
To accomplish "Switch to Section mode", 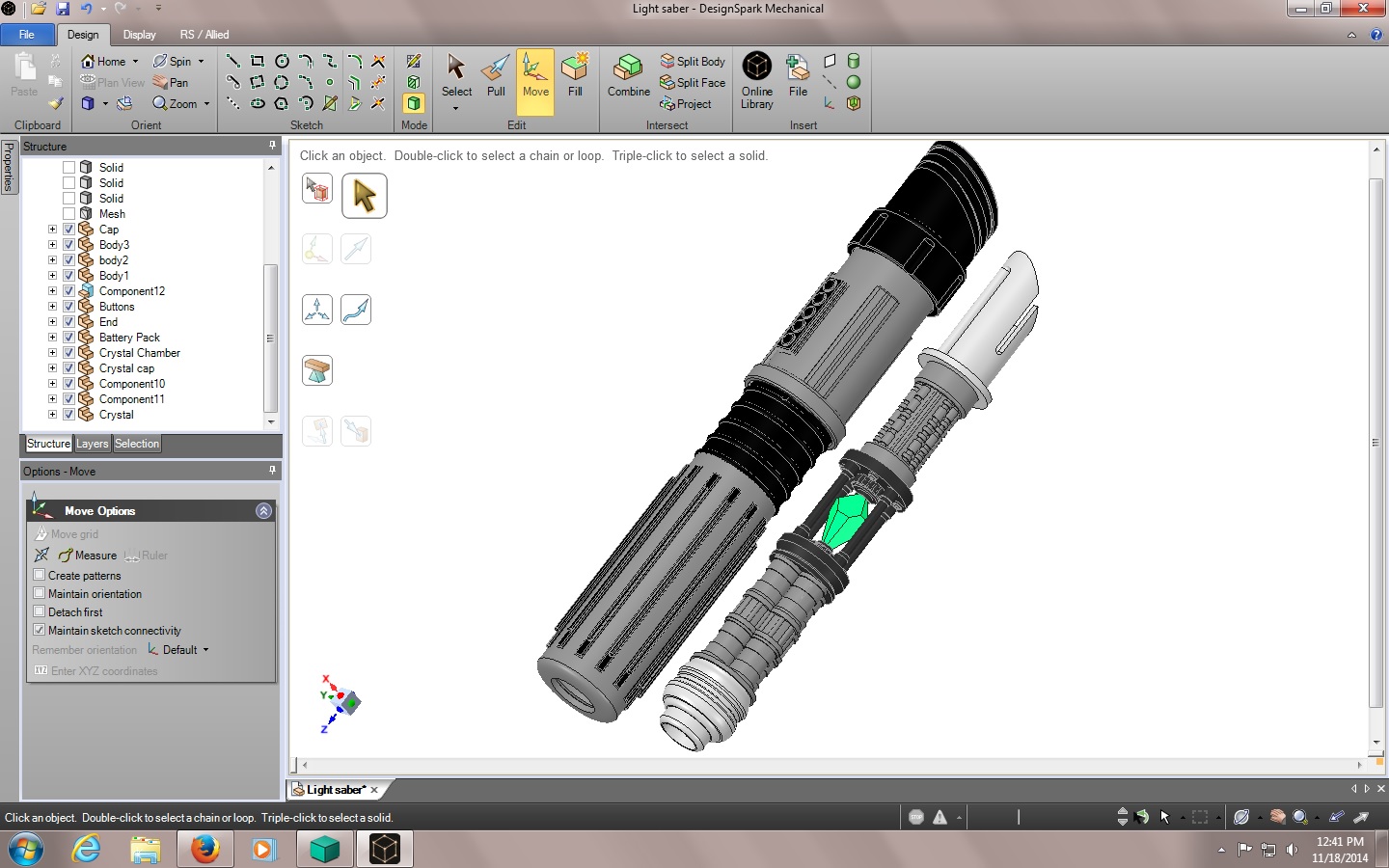I will (x=414, y=82).
